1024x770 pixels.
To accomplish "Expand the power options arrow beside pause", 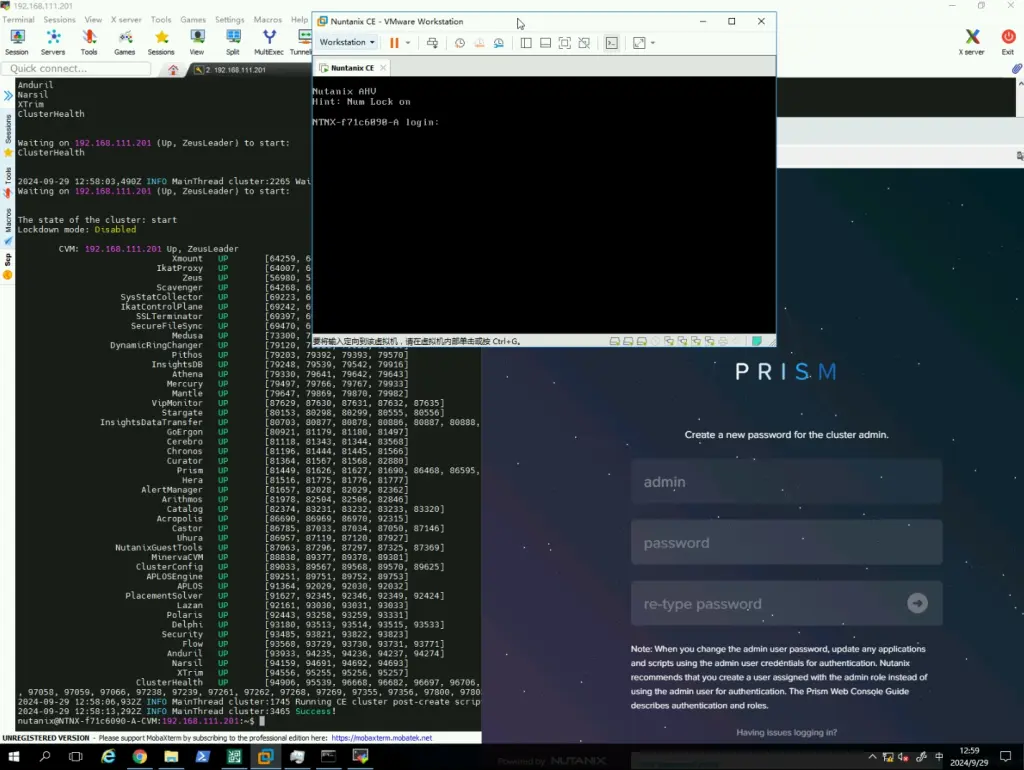I will coord(408,43).
